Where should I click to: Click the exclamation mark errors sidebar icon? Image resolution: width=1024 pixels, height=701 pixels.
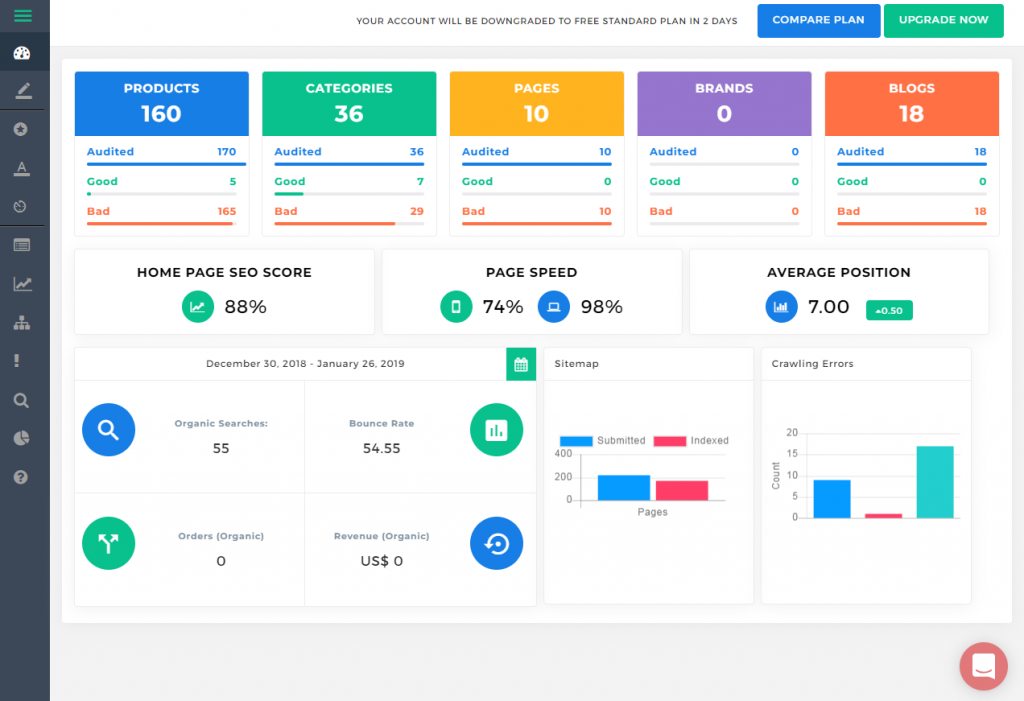tap(22, 361)
